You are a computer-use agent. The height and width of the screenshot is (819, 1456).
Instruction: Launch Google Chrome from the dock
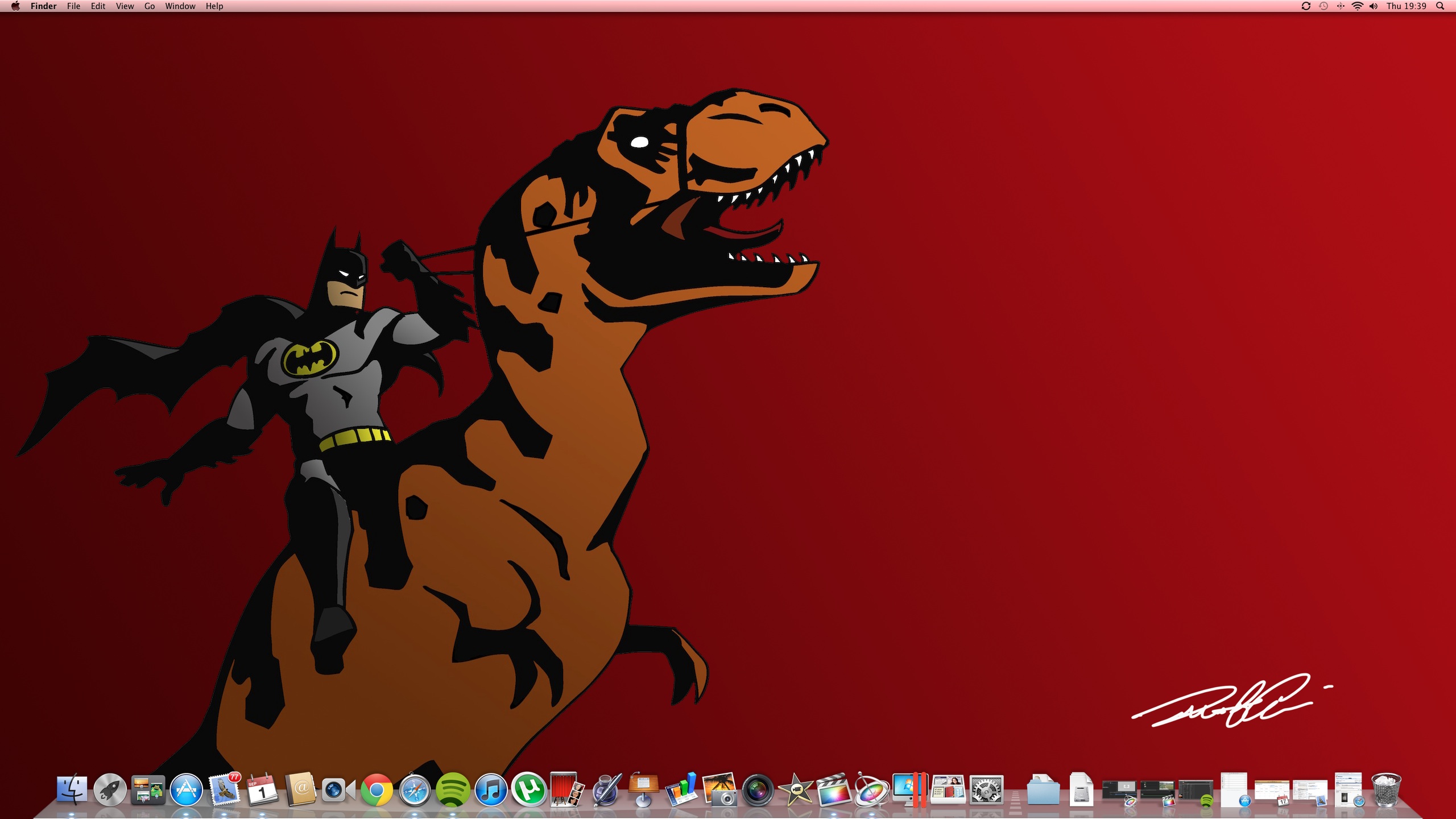pos(377,790)
